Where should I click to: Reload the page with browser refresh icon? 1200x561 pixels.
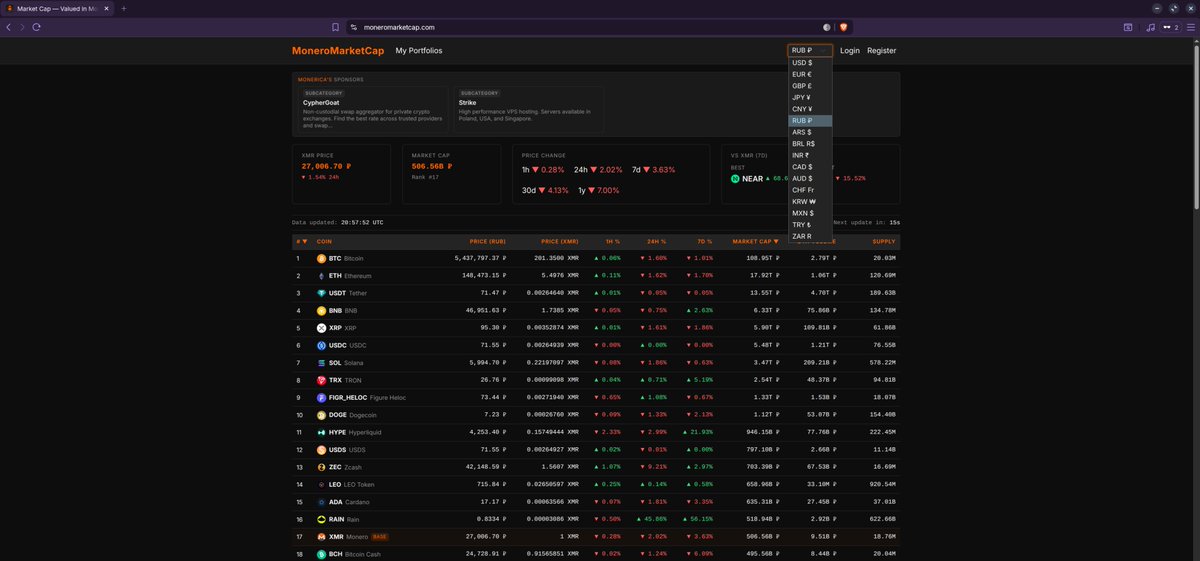[x=36, y=27]
